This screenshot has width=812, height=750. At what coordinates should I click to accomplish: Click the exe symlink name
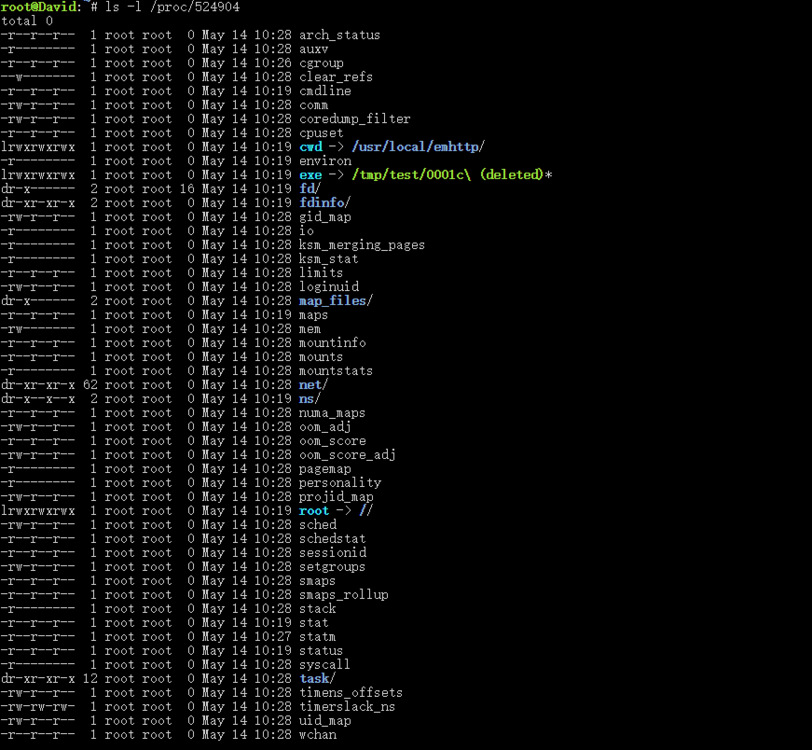coord(310,175)
